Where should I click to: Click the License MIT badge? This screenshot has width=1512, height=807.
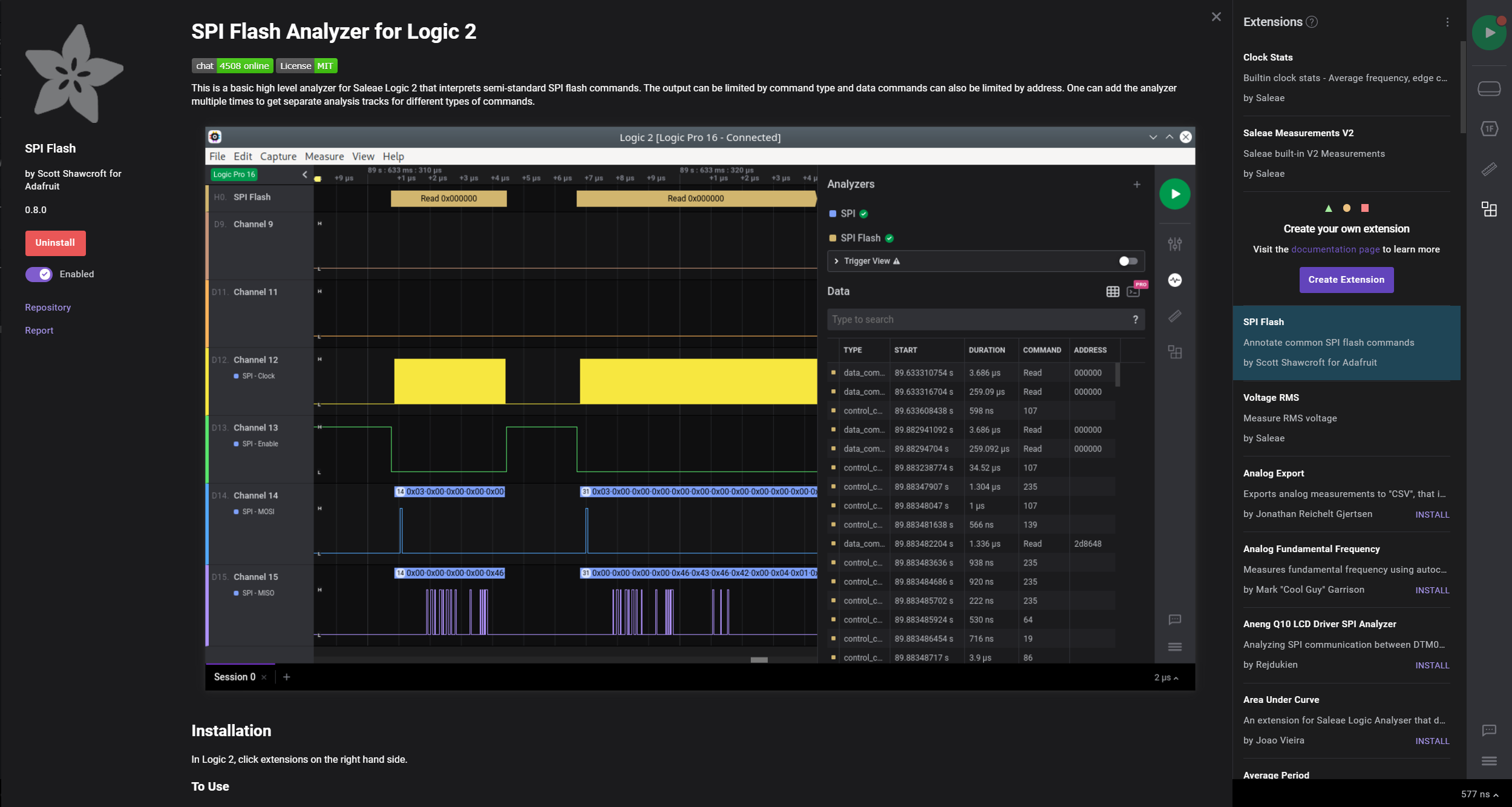tap(307, 66)
